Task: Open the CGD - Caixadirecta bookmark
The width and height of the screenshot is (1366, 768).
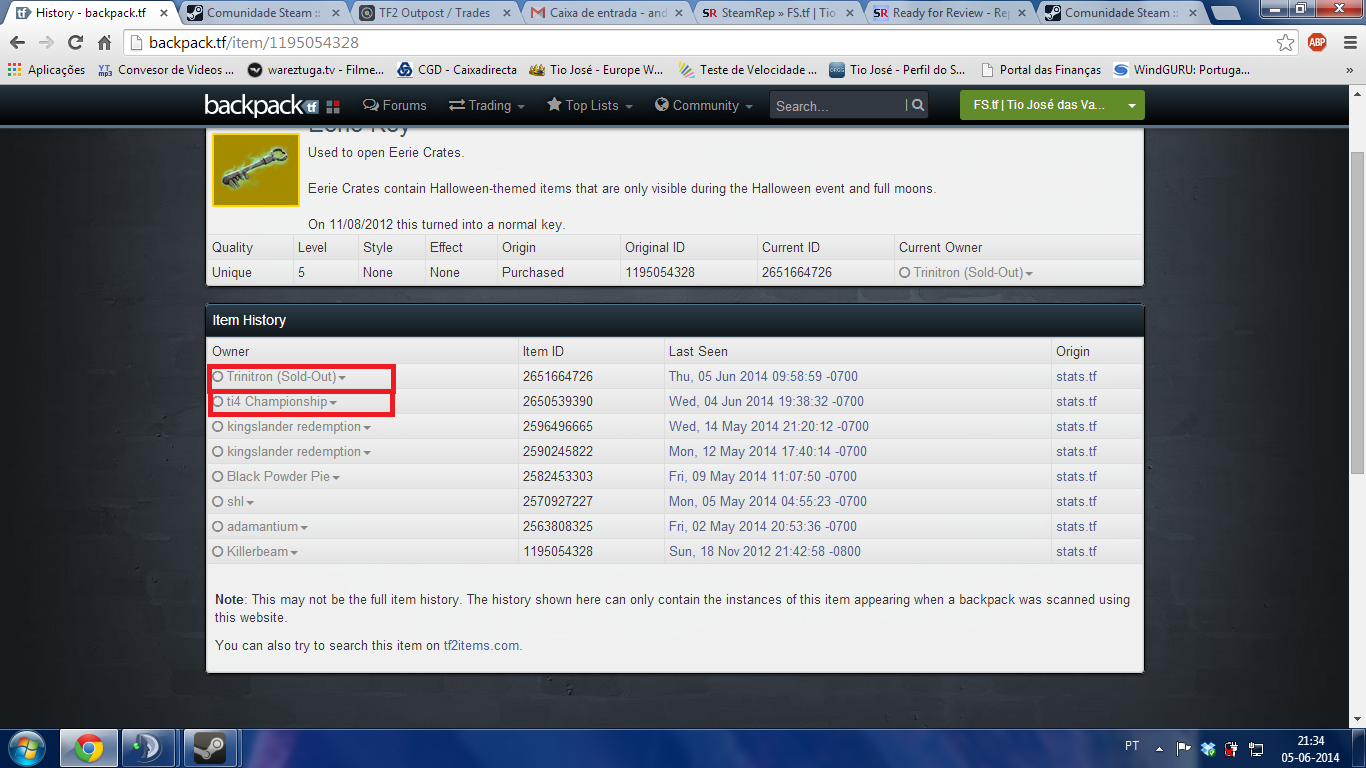Action: pyautogui.click(x=457, y=70)
